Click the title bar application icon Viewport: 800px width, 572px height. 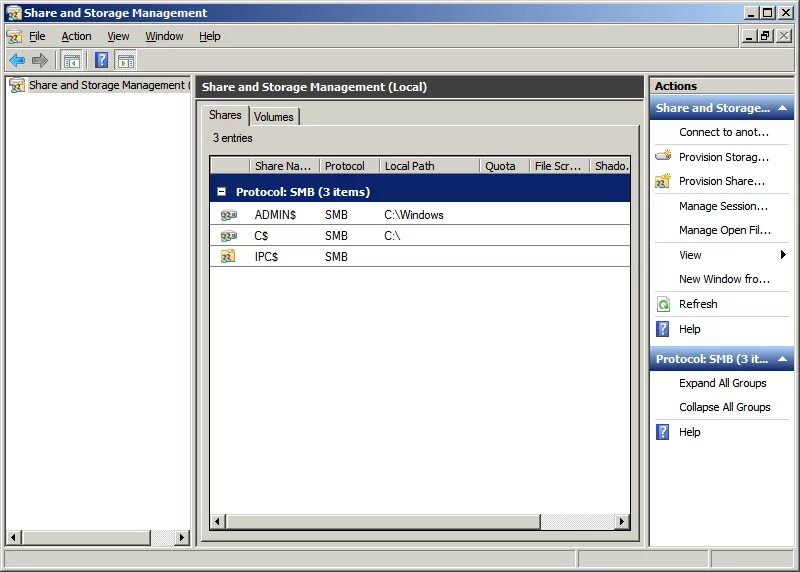(x=14, y=13)
